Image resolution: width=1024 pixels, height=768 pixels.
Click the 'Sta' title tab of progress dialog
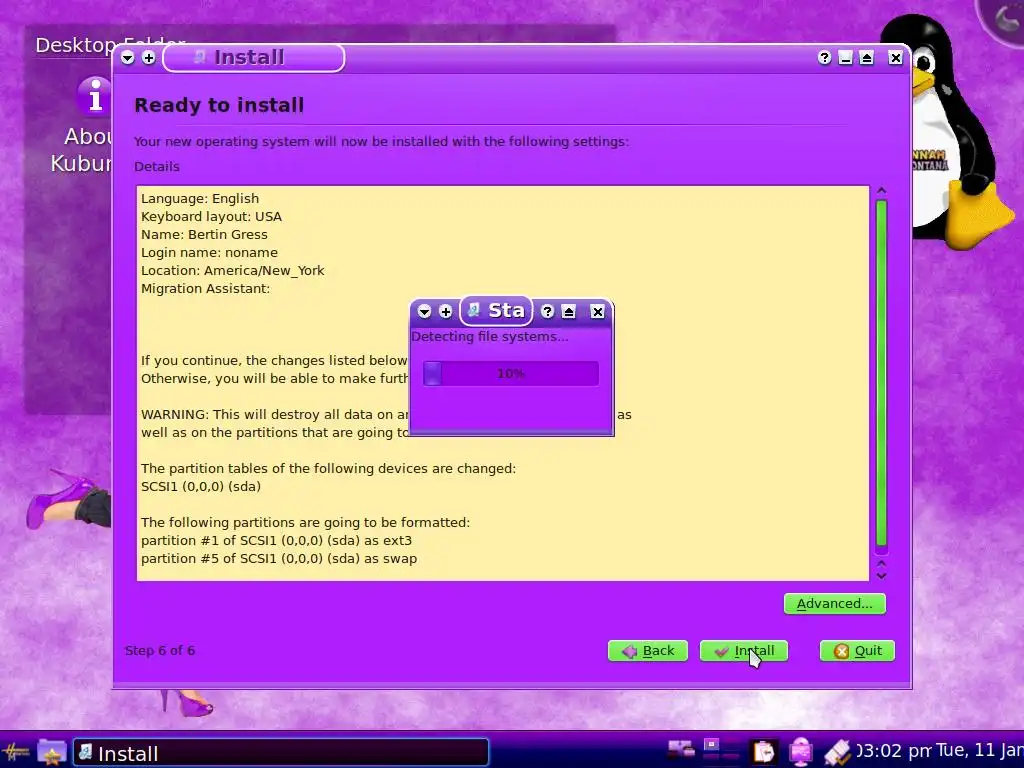[496, 311]
